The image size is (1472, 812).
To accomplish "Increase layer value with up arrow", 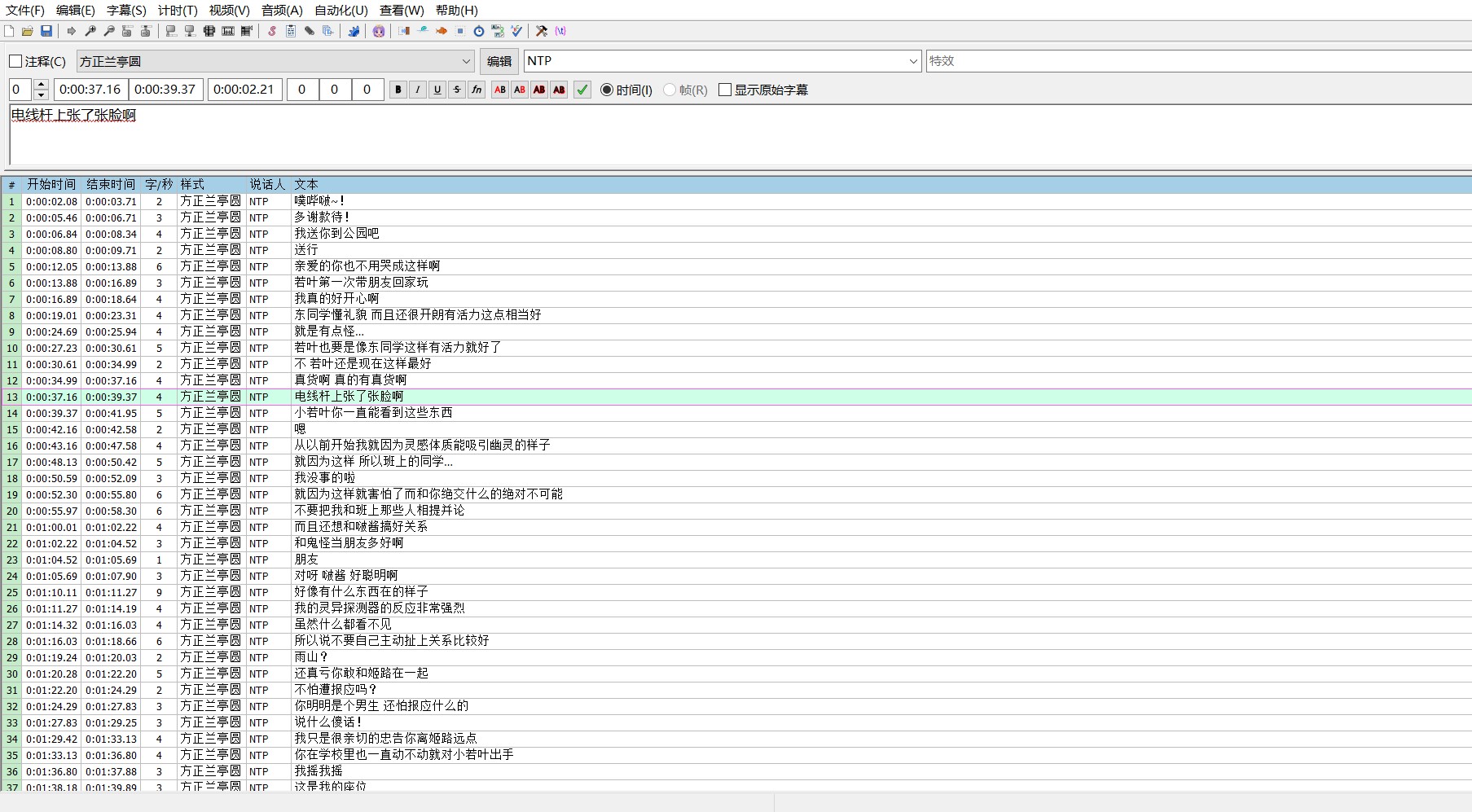I will point(41,85).
